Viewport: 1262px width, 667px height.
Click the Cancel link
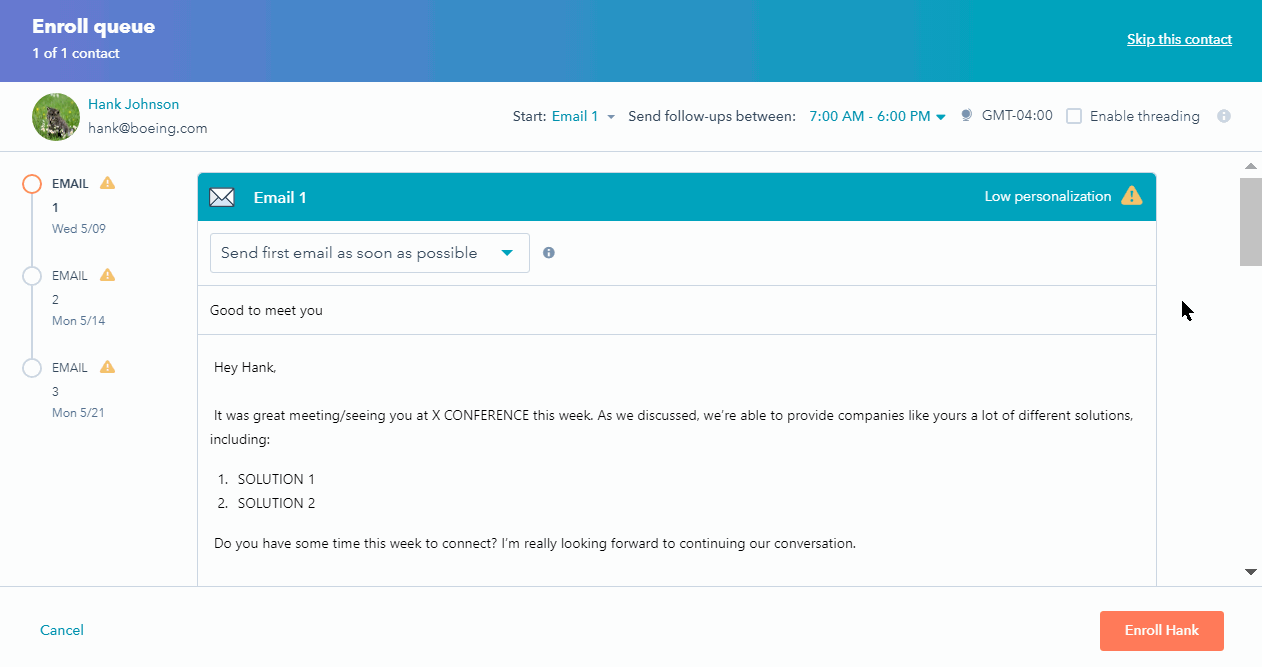click(62, 630)
